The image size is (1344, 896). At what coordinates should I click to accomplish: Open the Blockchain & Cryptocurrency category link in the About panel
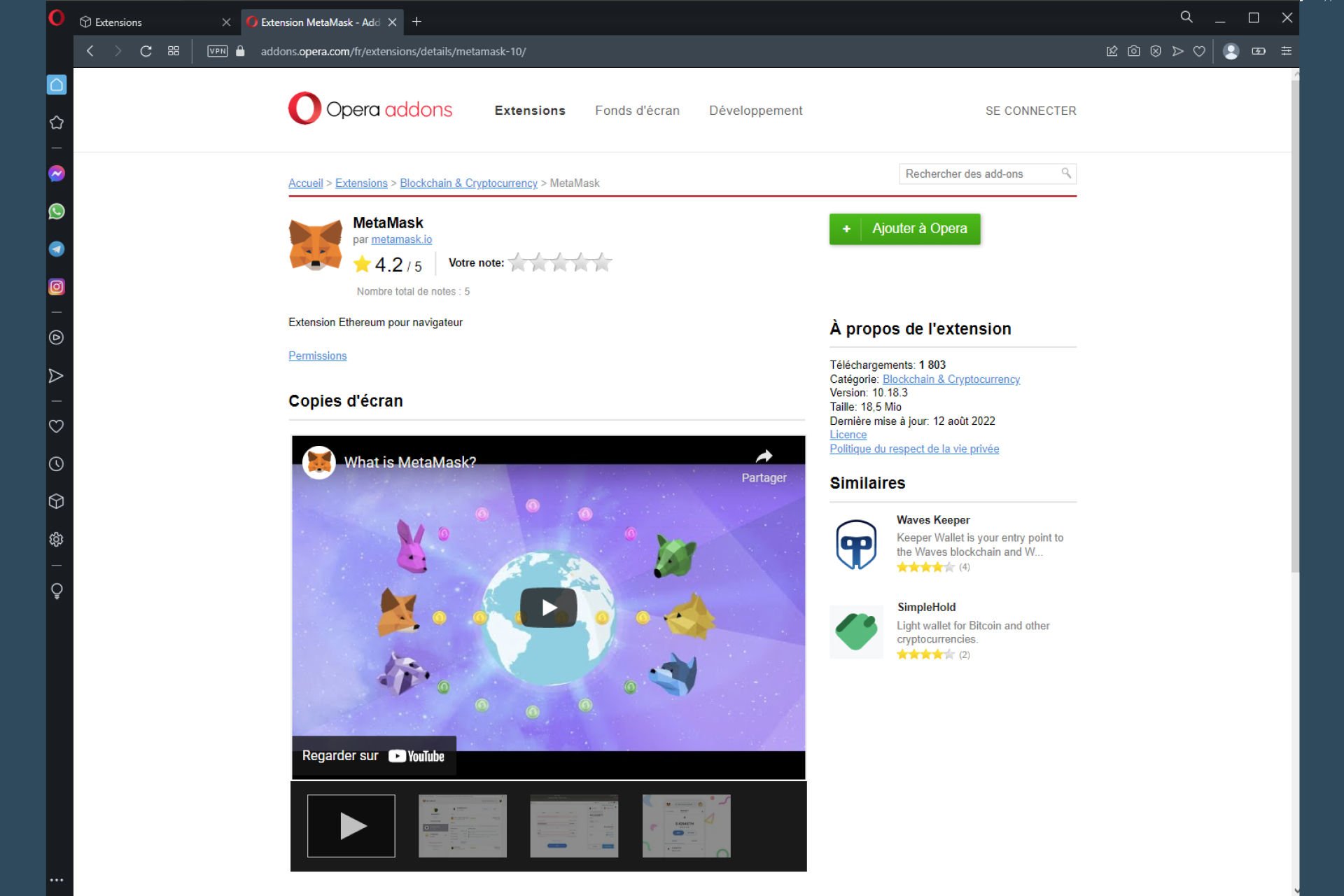coord(951,379)
